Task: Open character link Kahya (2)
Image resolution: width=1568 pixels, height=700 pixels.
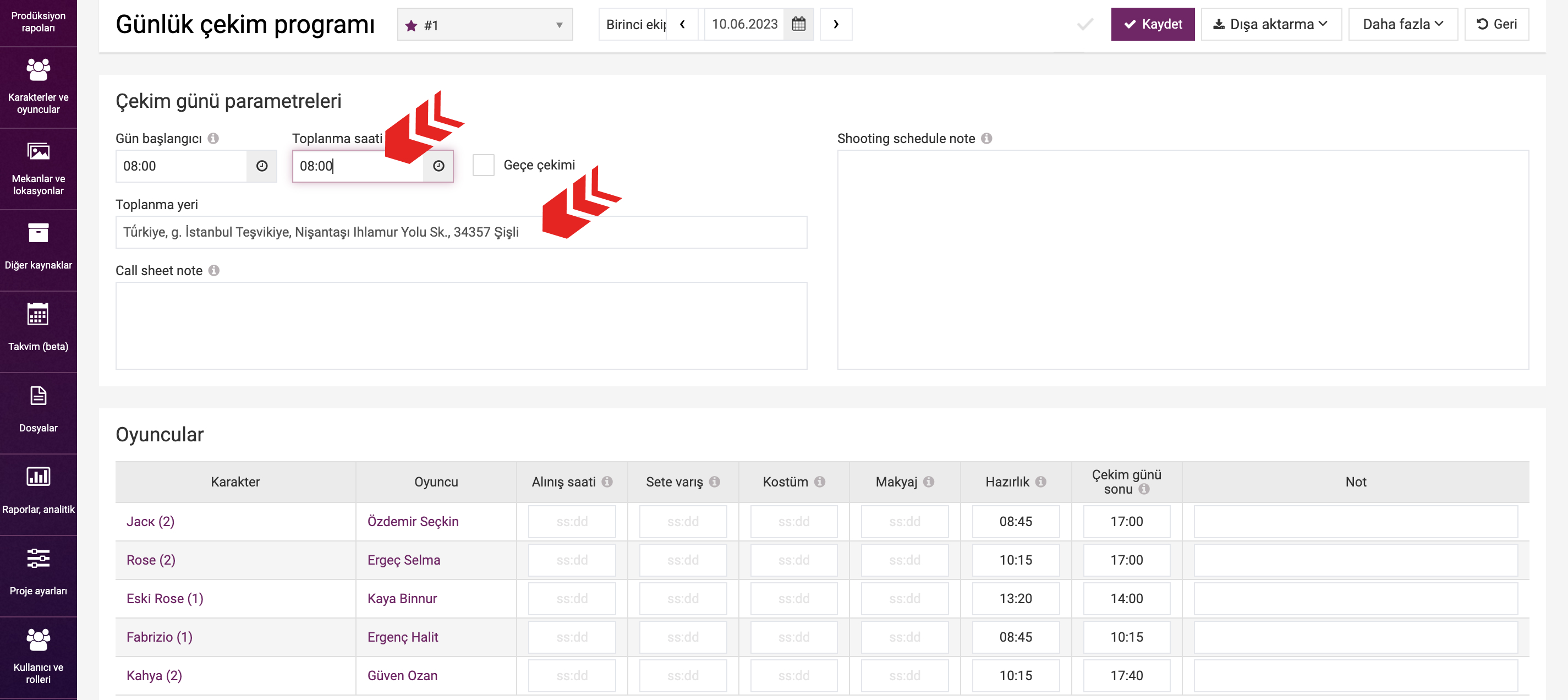Action: 154,676
